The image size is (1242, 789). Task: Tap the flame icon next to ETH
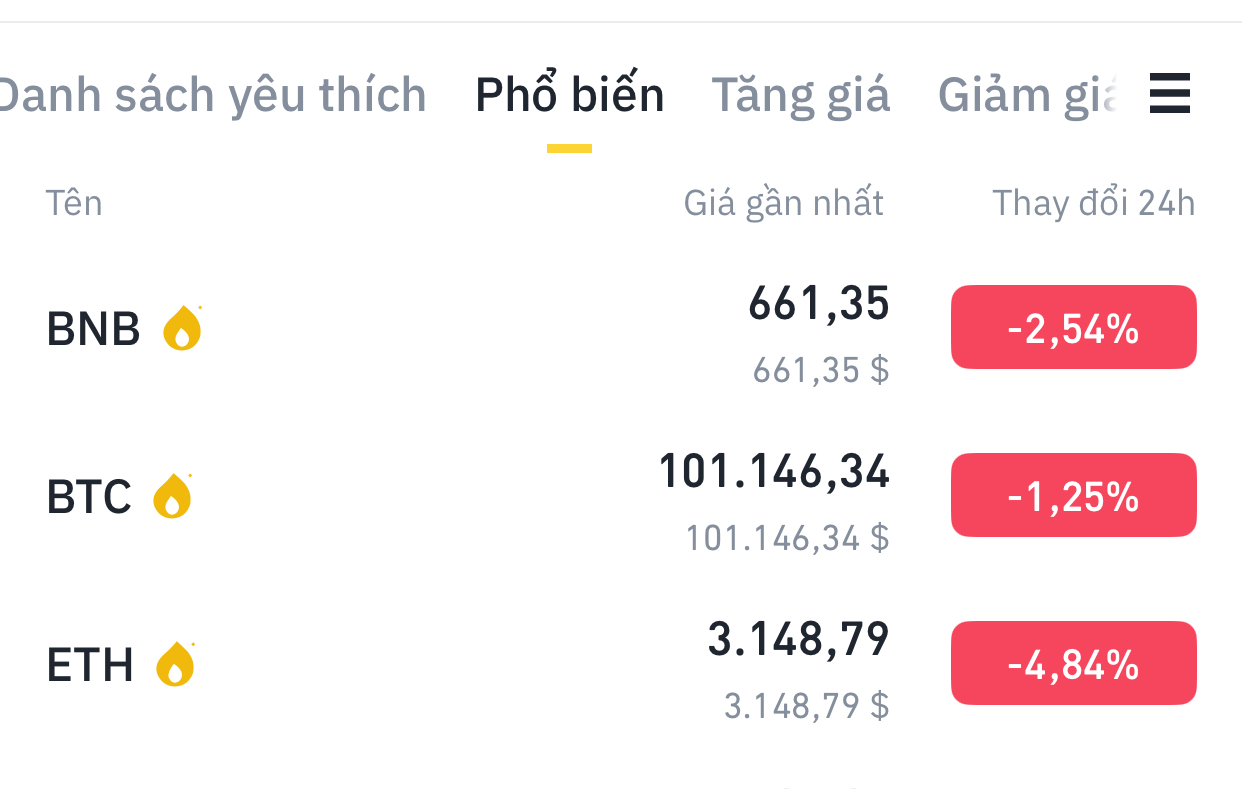pos(175,664)
